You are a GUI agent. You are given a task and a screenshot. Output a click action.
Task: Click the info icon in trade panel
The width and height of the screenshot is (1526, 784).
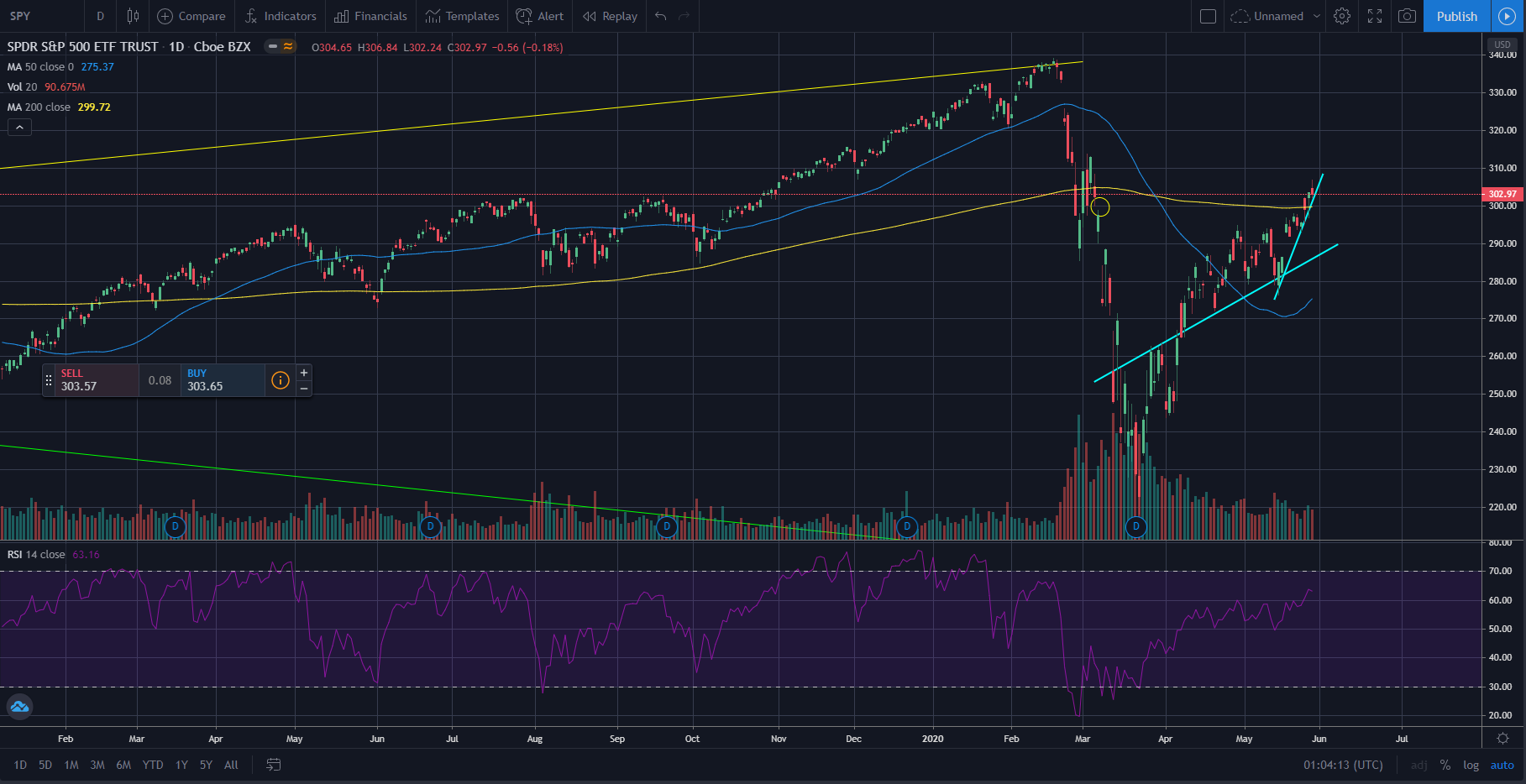pyautogui.click(x=281, y=380)
